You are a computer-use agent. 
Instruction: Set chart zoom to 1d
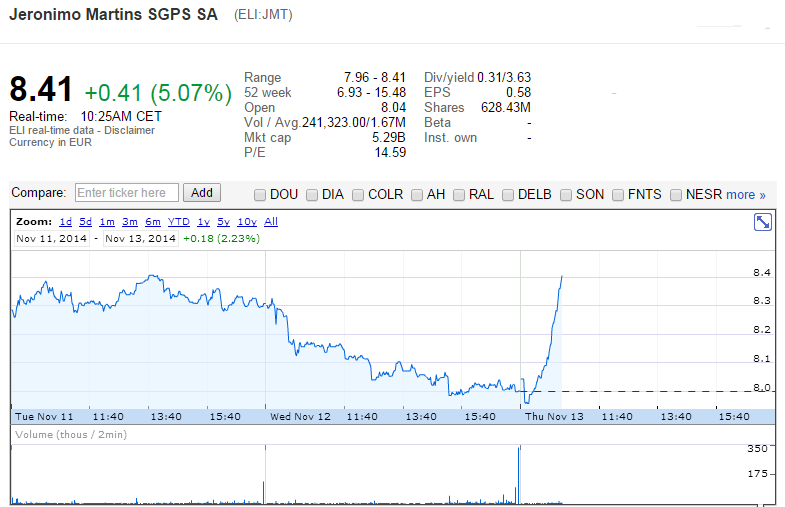pyautogui.click(x=66, y=222)
